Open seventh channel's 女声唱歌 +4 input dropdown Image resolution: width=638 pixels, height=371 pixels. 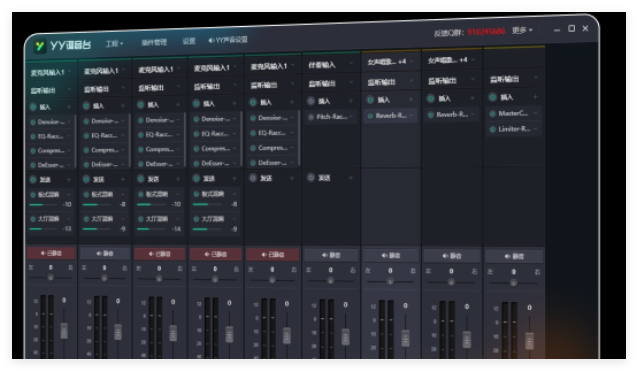tap(390, 62)
